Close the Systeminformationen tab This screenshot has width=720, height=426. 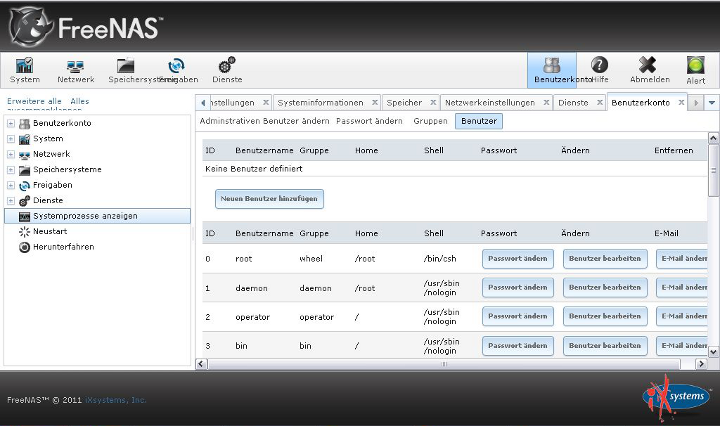tap(375, 102)
